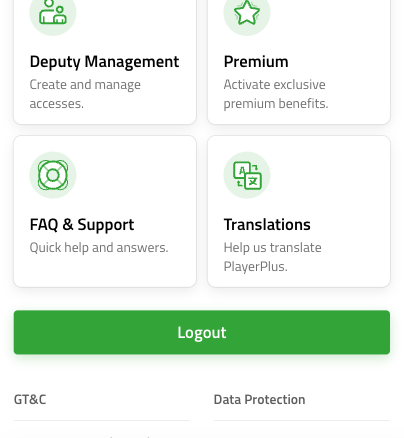
Task: Log out with the green Logout button
Action: (202, 332)
